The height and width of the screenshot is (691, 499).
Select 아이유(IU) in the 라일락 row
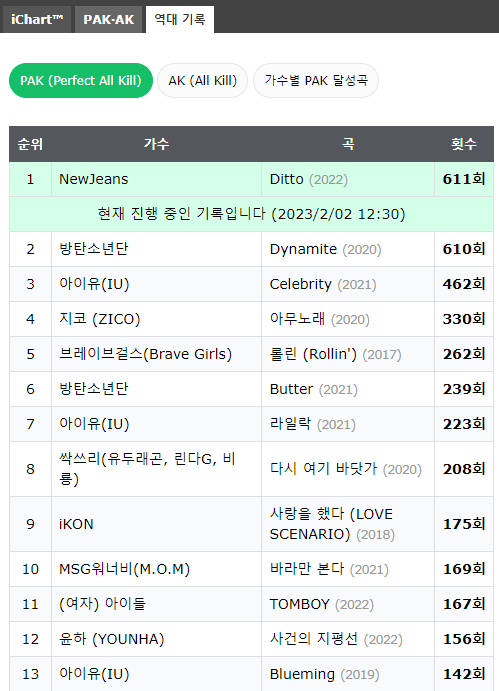156,424
